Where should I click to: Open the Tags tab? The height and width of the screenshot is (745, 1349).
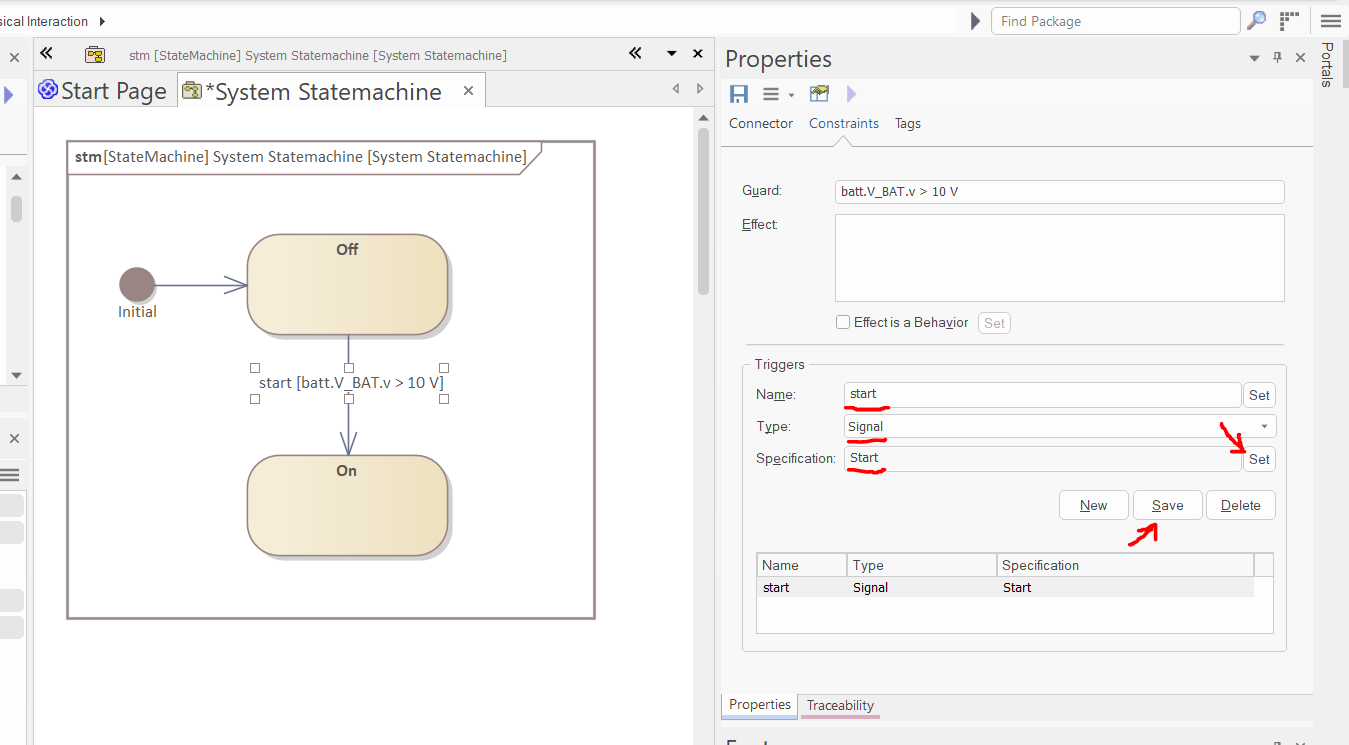tap(907, 124)
